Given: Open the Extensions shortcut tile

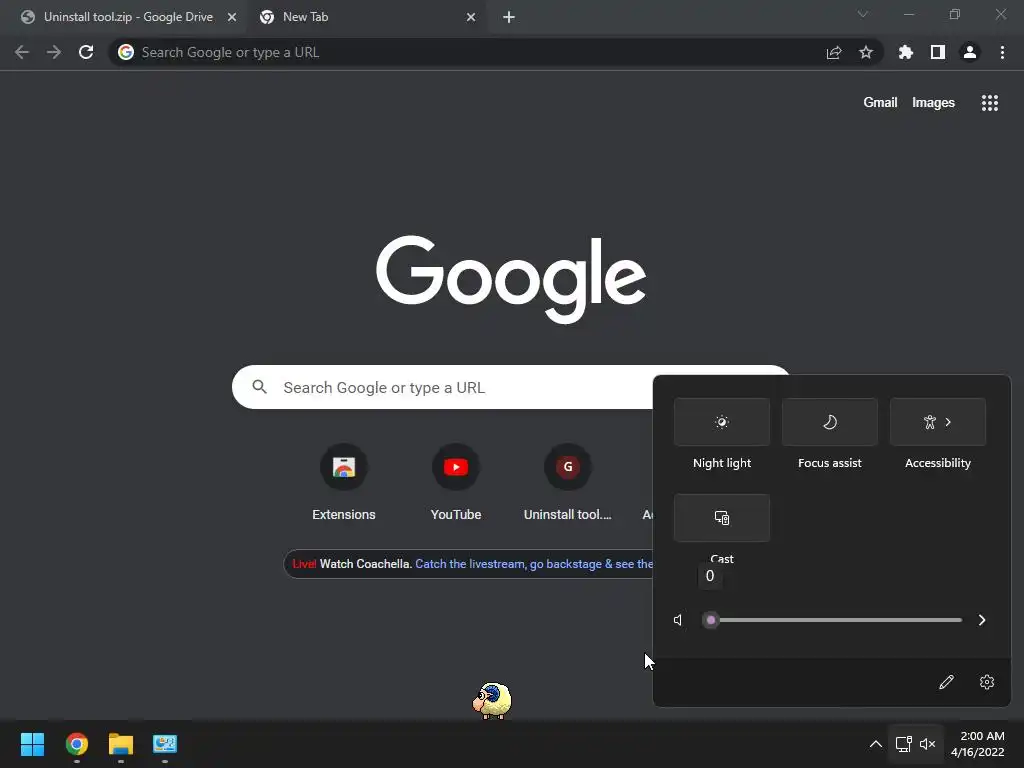Looking at the screenshot, I should 344,483.
